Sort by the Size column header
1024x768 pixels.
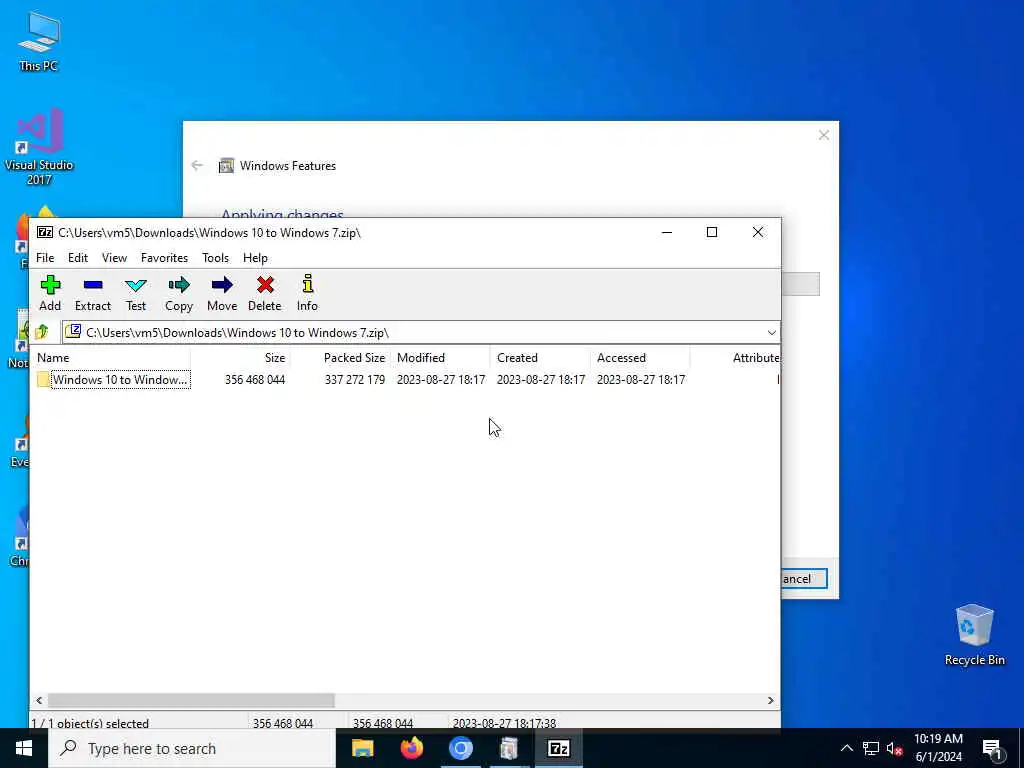point(240,358)
